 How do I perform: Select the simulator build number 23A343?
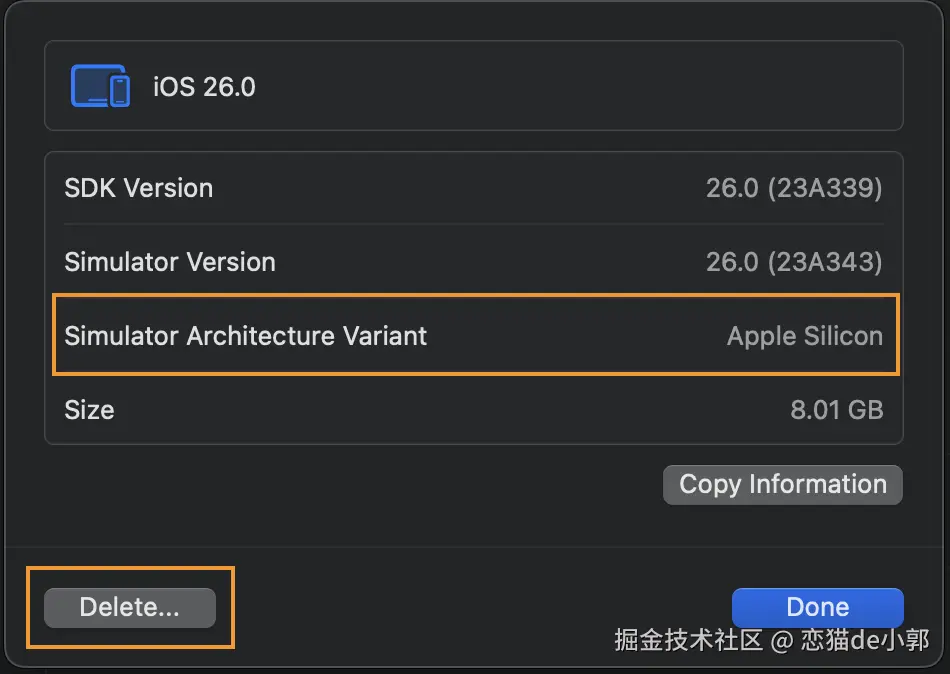[x=825, y=262]
